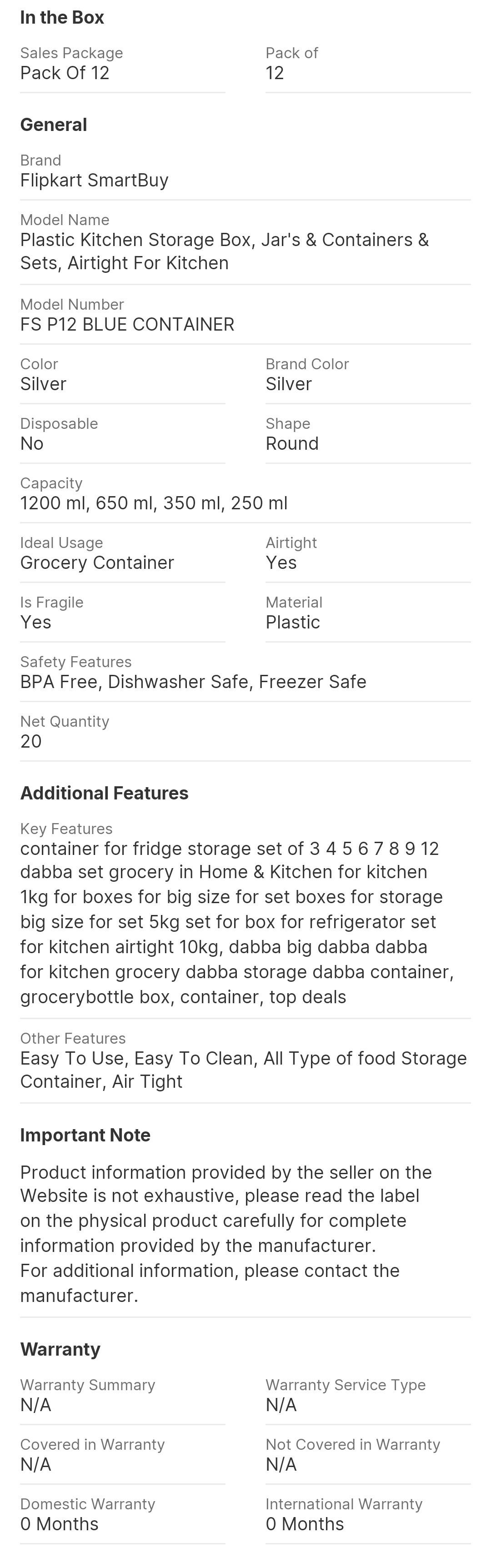Click the Model Name description text
The height and width of the screenshot is (1568, 491).
tap(225, 251)
